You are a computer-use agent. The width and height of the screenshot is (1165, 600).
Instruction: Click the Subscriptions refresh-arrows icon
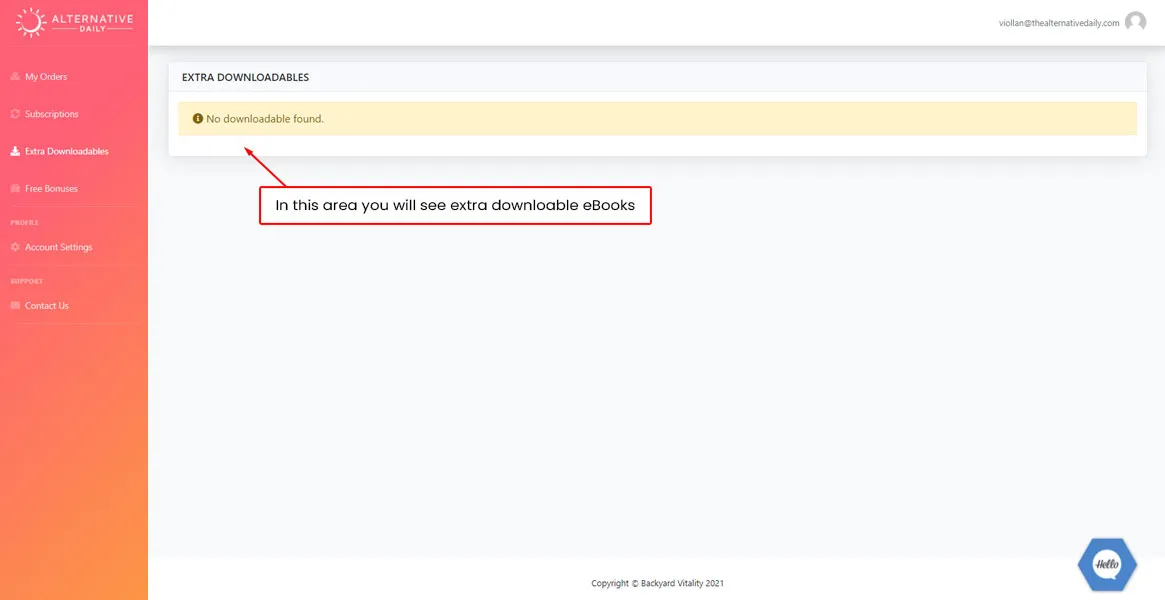(x=15, y=114)
